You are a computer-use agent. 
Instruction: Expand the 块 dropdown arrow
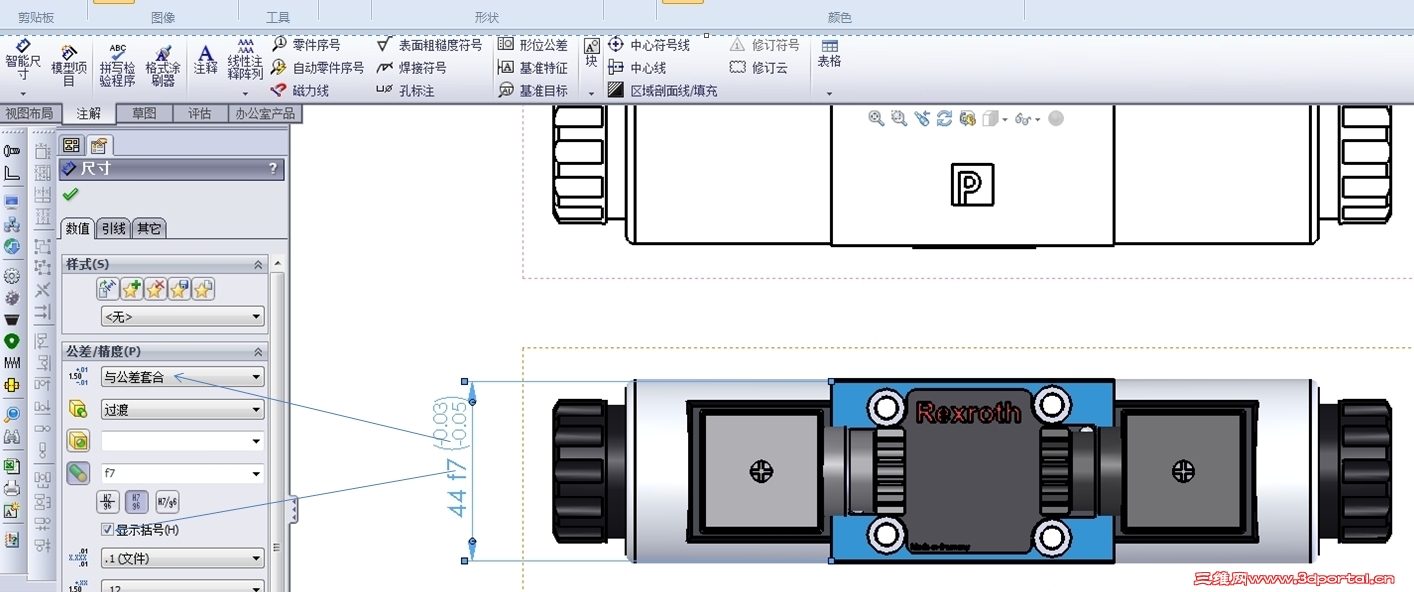[591, 93]
